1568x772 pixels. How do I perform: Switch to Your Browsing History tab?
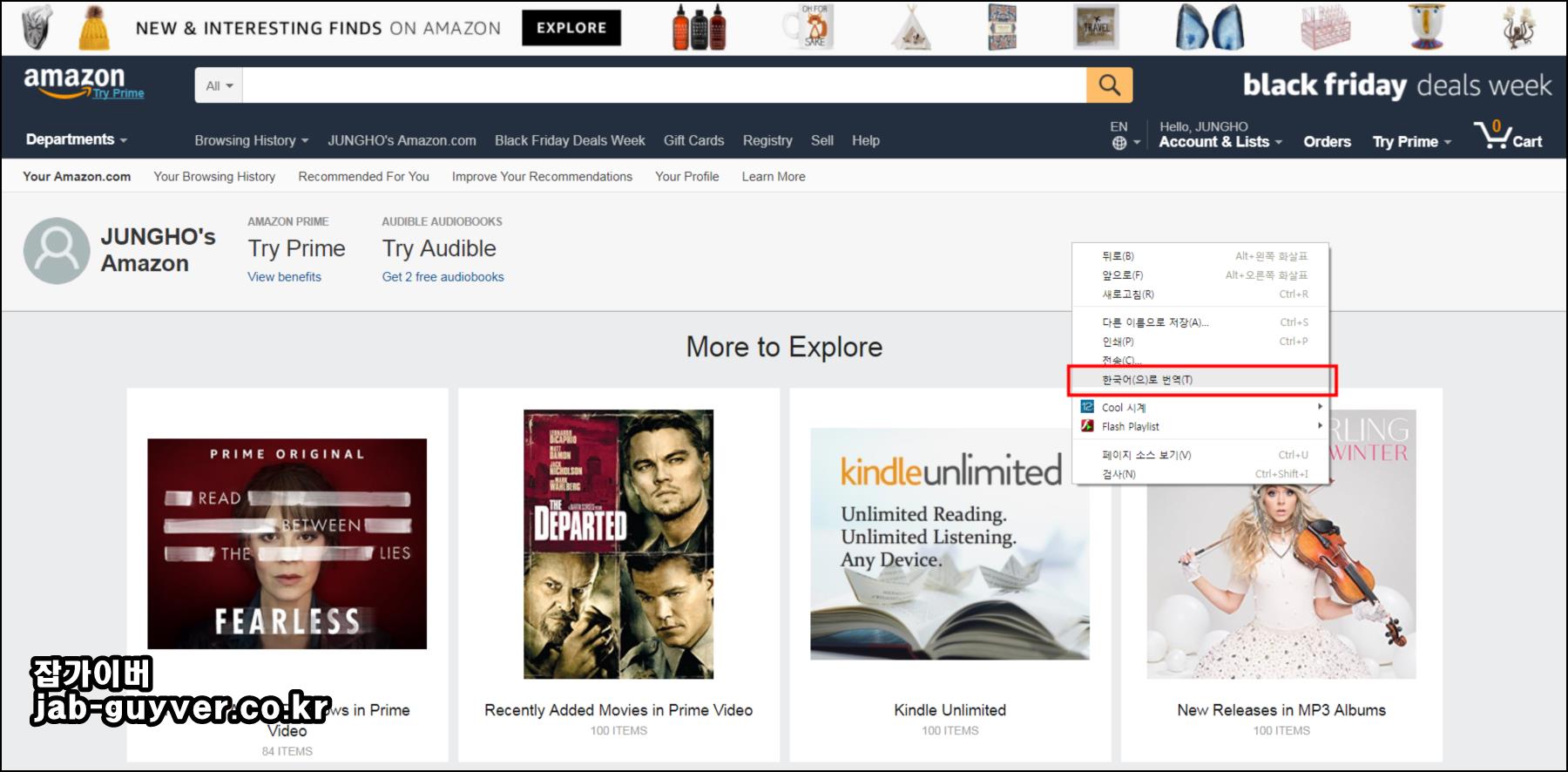(x=214, y=176)
